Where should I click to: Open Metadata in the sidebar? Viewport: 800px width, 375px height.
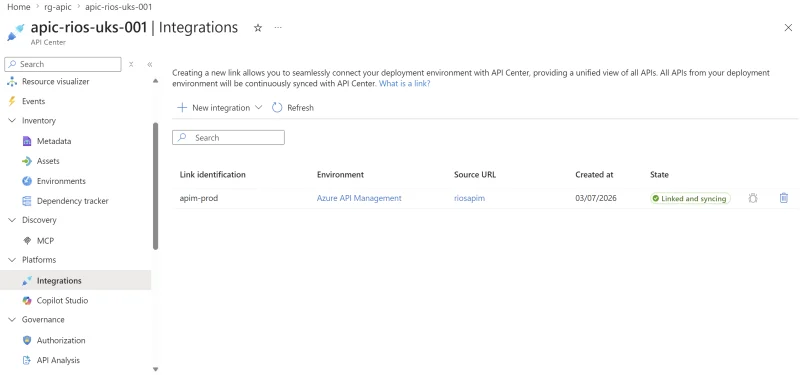[x=54, y=141]
